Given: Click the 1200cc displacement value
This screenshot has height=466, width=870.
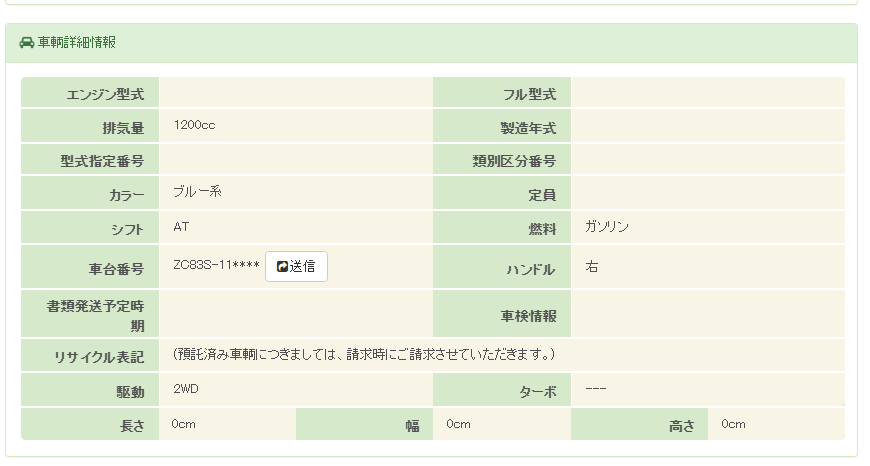Looking at the screenshot, I should [x=194, y=126].
